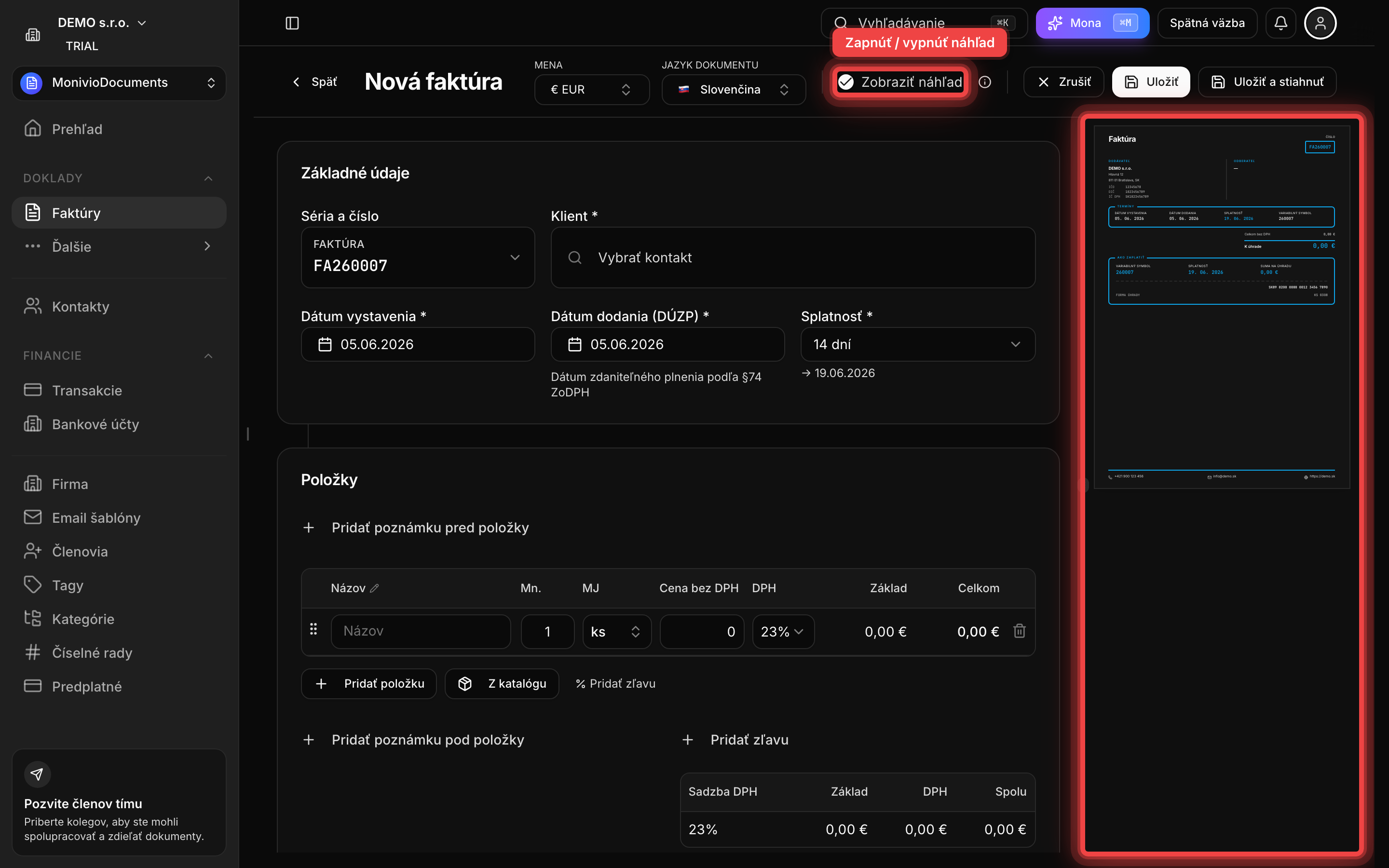The width and height of the screenshot is (1389, 868).
Task: Open Mona assistant button
Action: click(1092, 23)
